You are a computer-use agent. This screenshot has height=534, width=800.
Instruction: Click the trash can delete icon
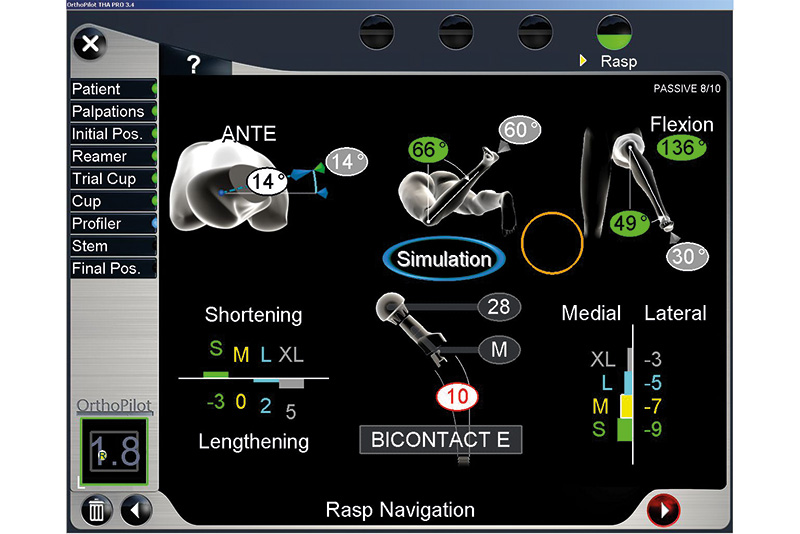[x=96, y=510]
